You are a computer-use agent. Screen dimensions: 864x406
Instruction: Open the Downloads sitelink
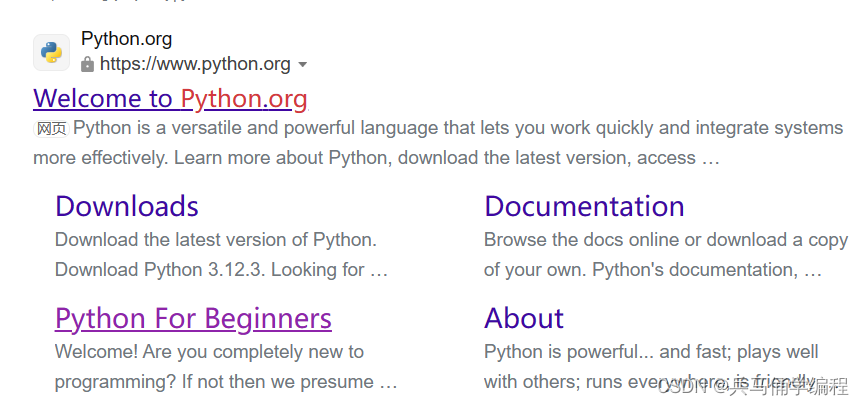coord(127,207)
